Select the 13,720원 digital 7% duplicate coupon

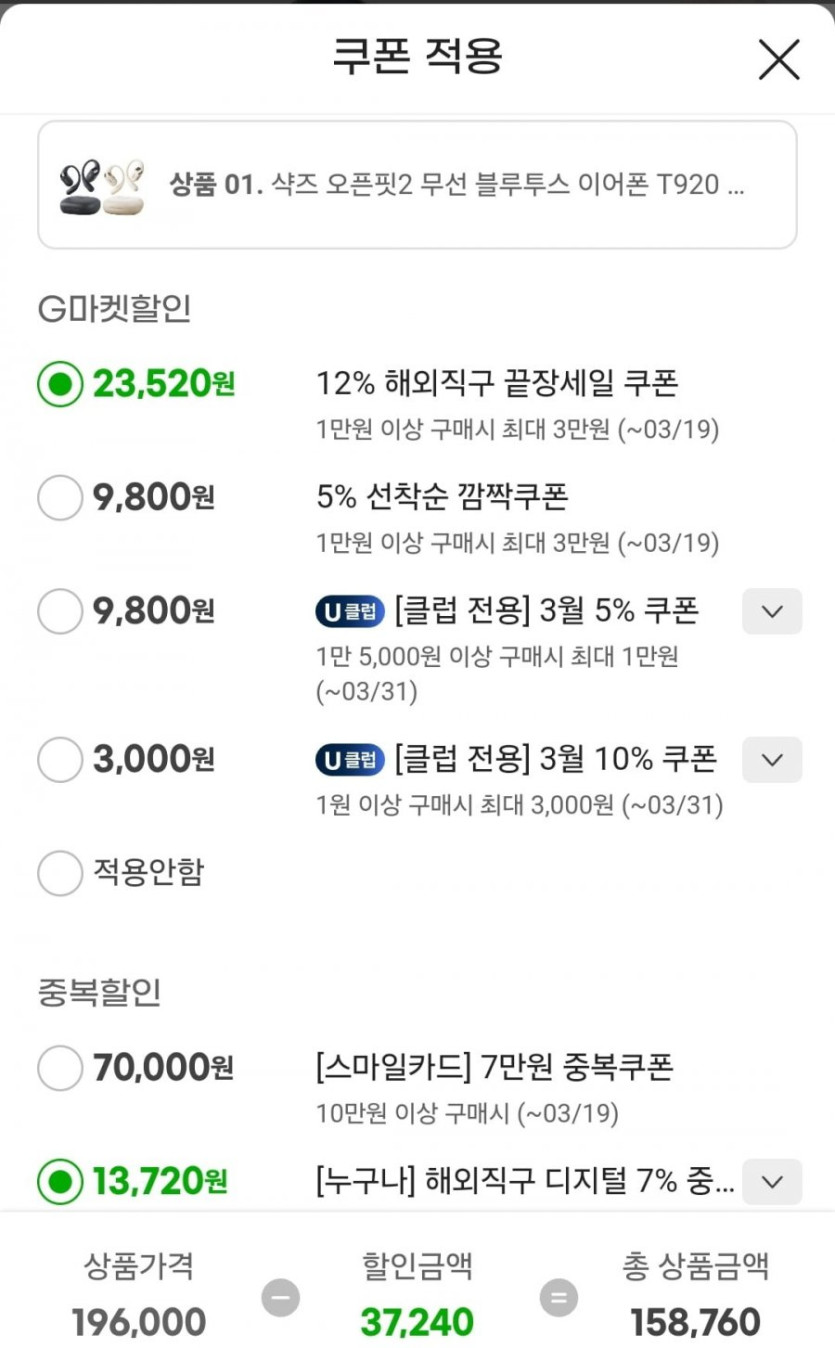[60, 1182]
